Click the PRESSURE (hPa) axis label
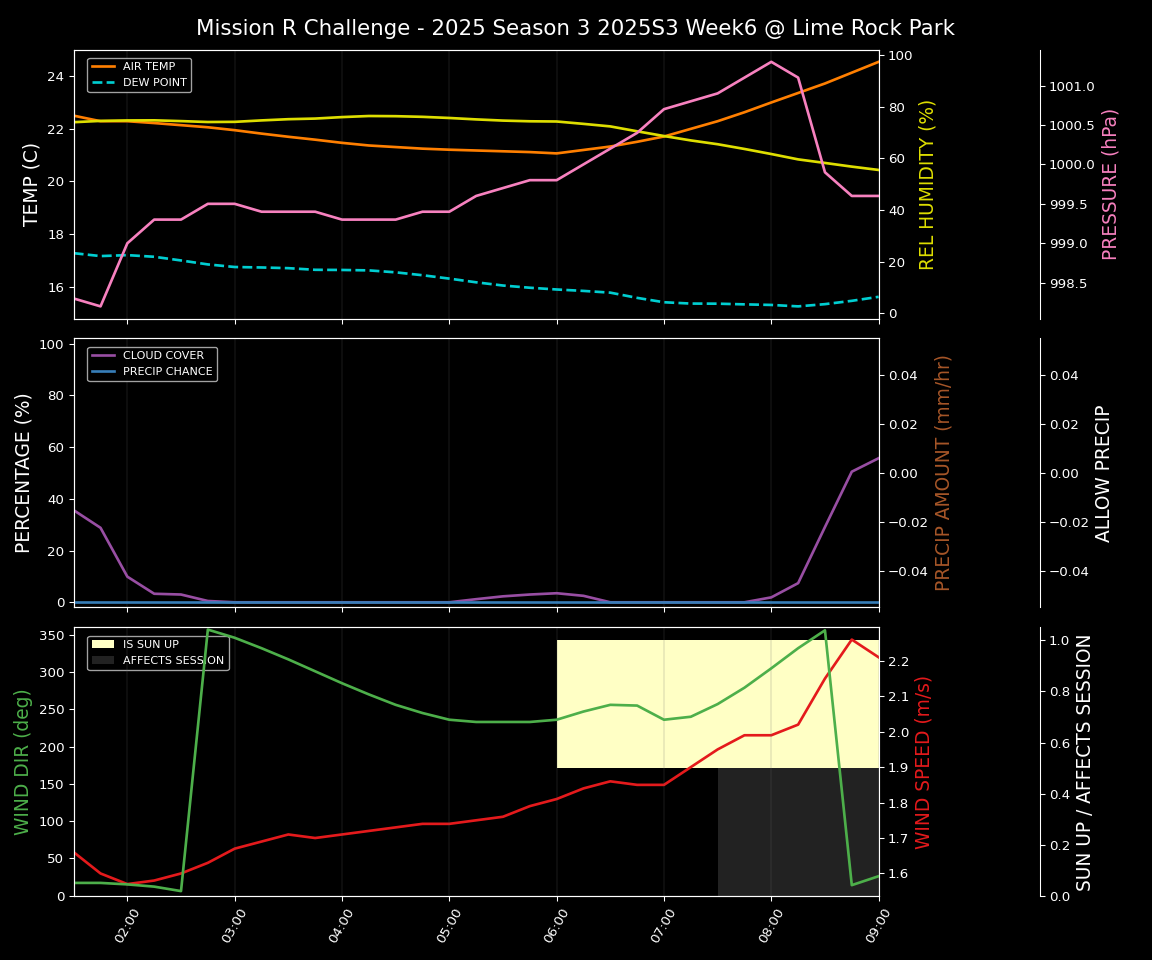Viewport: 1152px width, 960px height. [1109, 185]
